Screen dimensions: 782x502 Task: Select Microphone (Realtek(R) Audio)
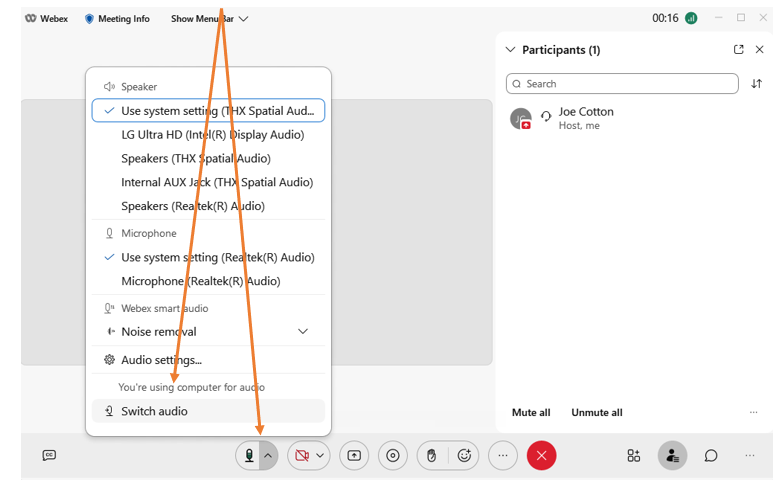point(208,281)
